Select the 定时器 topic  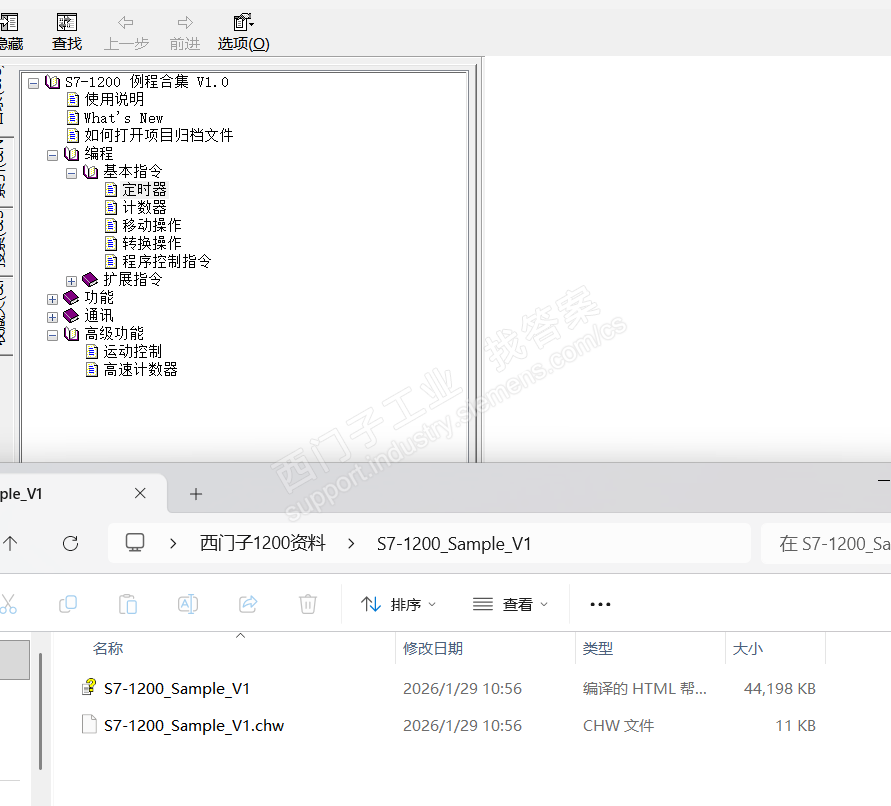[x=144, y=189]
